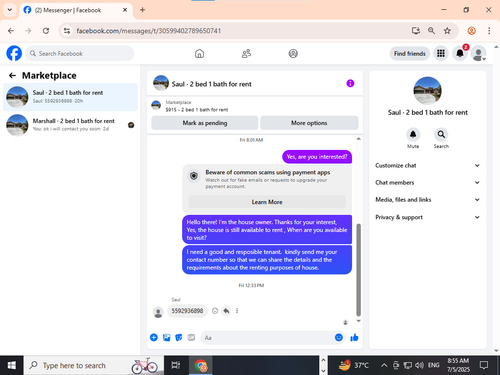Click the 'Yes, are you interested?' message
The image size is (500, 375).
tap(317, 157)
